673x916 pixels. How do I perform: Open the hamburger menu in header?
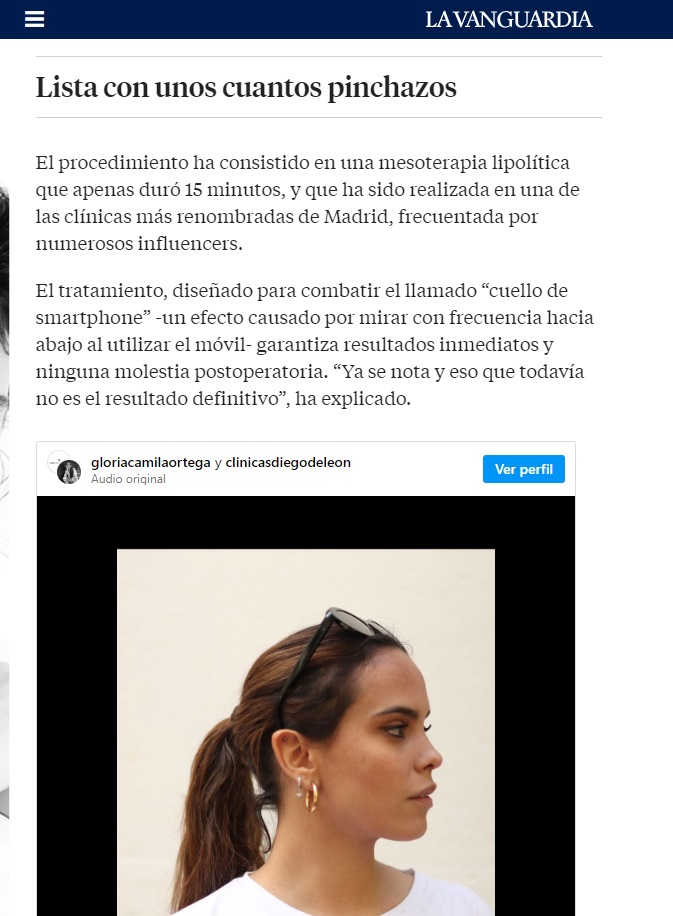pyautogui.click(x=34, y=19)
